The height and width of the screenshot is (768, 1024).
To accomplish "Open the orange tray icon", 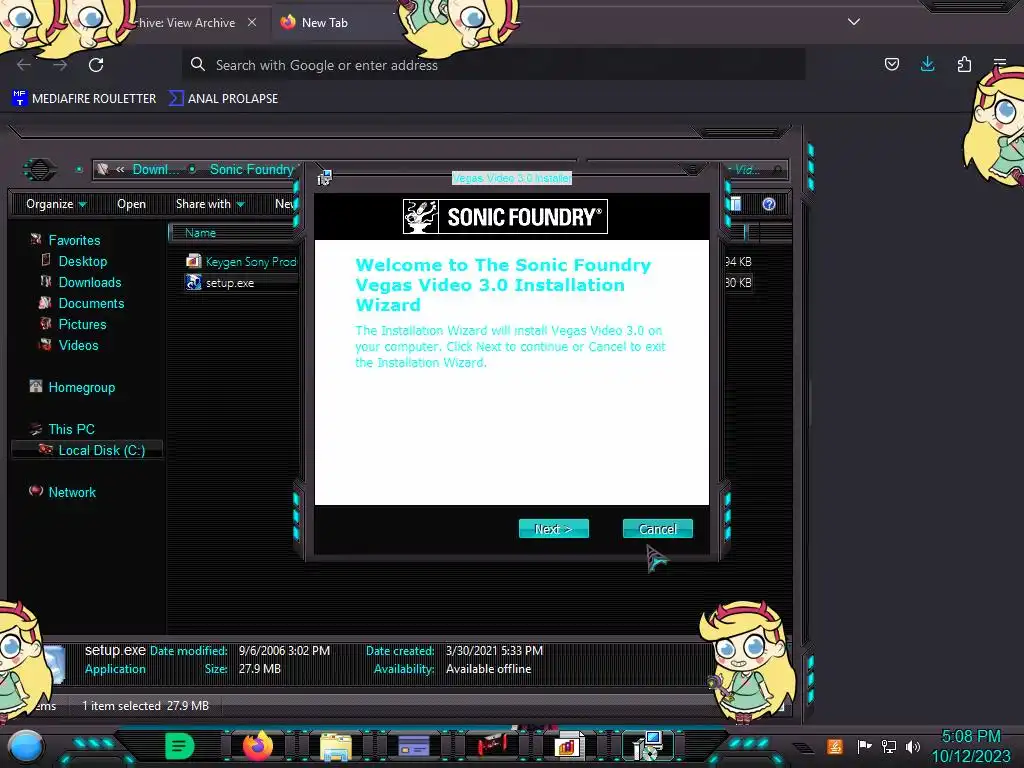I will [x=835, y=746].
